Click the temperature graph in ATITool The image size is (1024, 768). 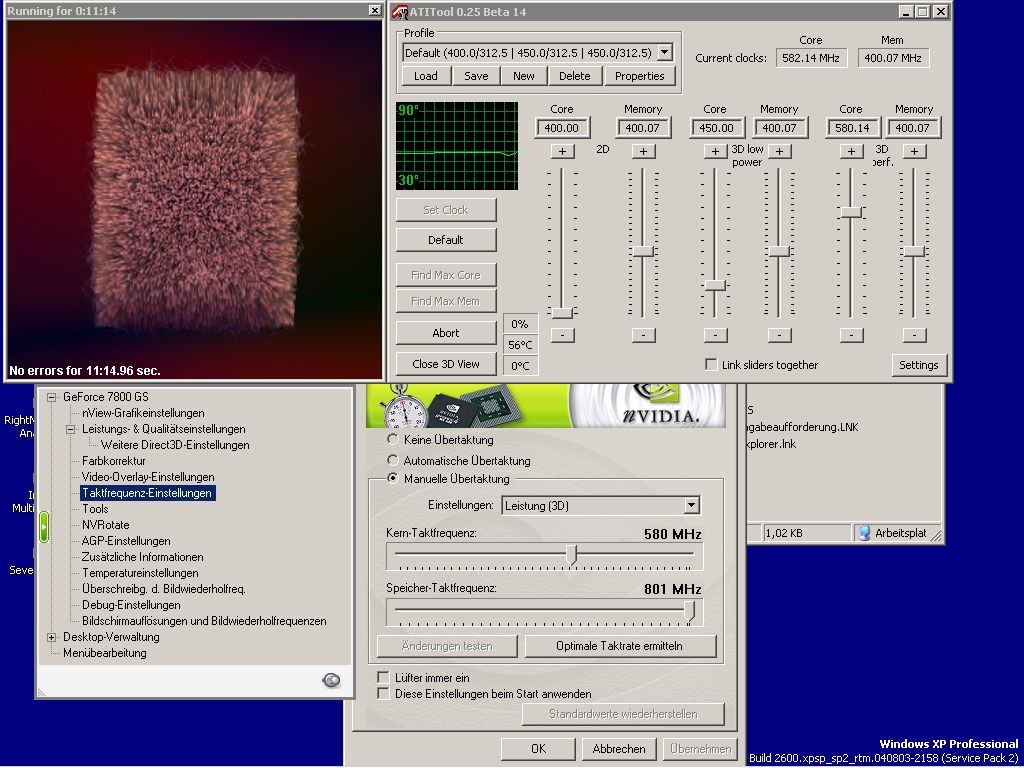pyautogui.click(x=457, y=146)
